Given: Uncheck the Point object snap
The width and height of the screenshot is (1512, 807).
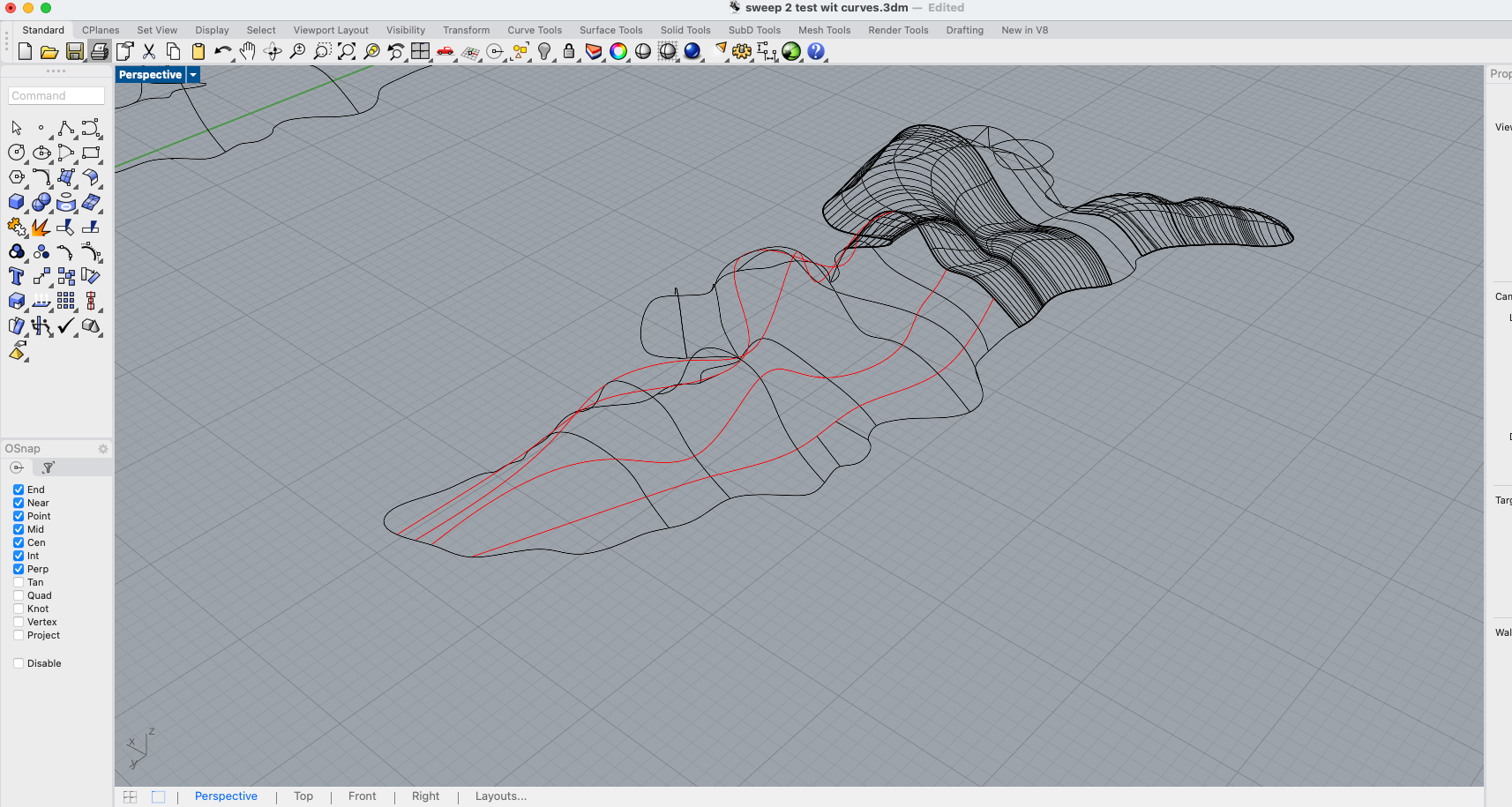Looking at the screenshot, I should point(19,516).
